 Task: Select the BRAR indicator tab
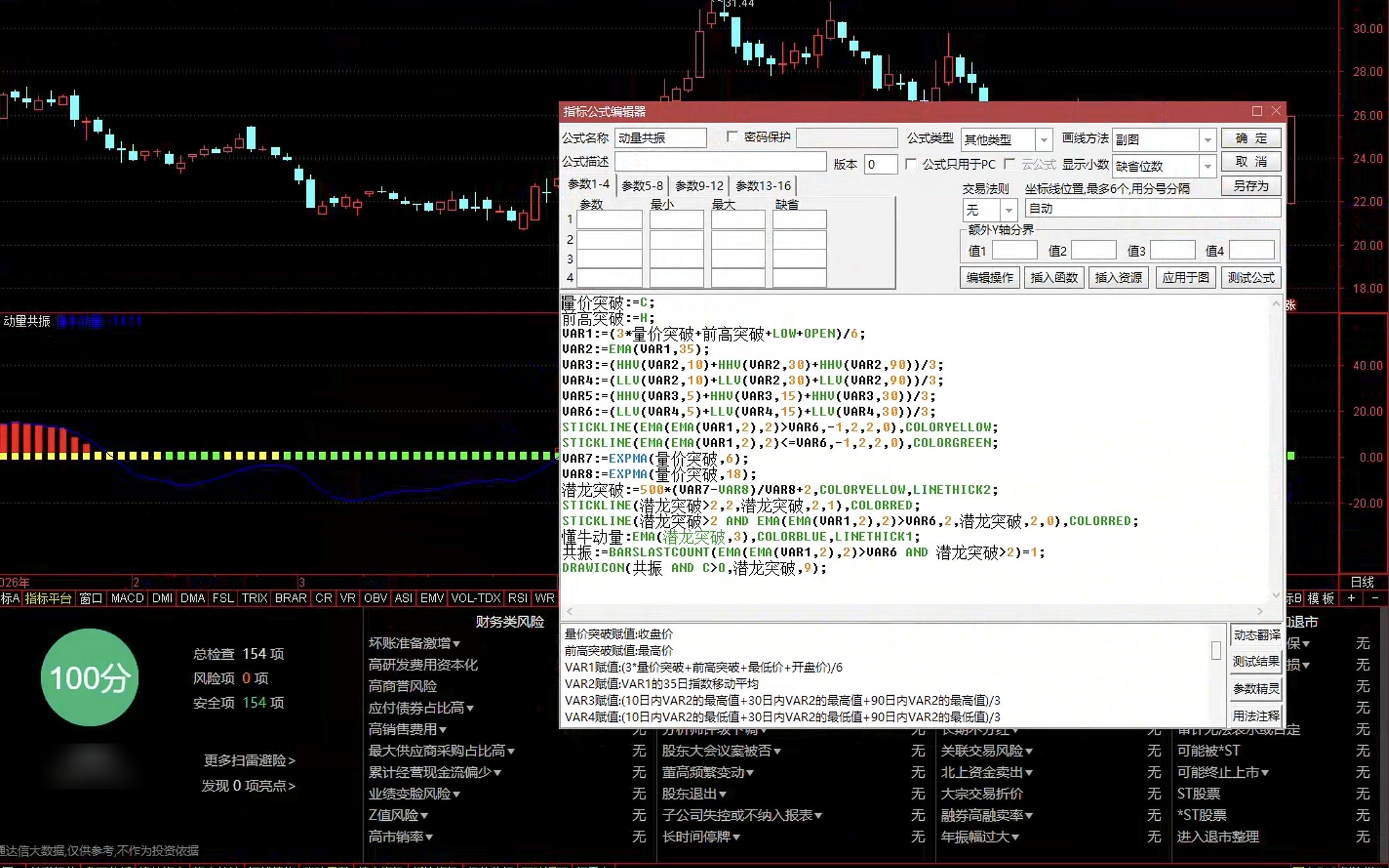coord(290,598)
